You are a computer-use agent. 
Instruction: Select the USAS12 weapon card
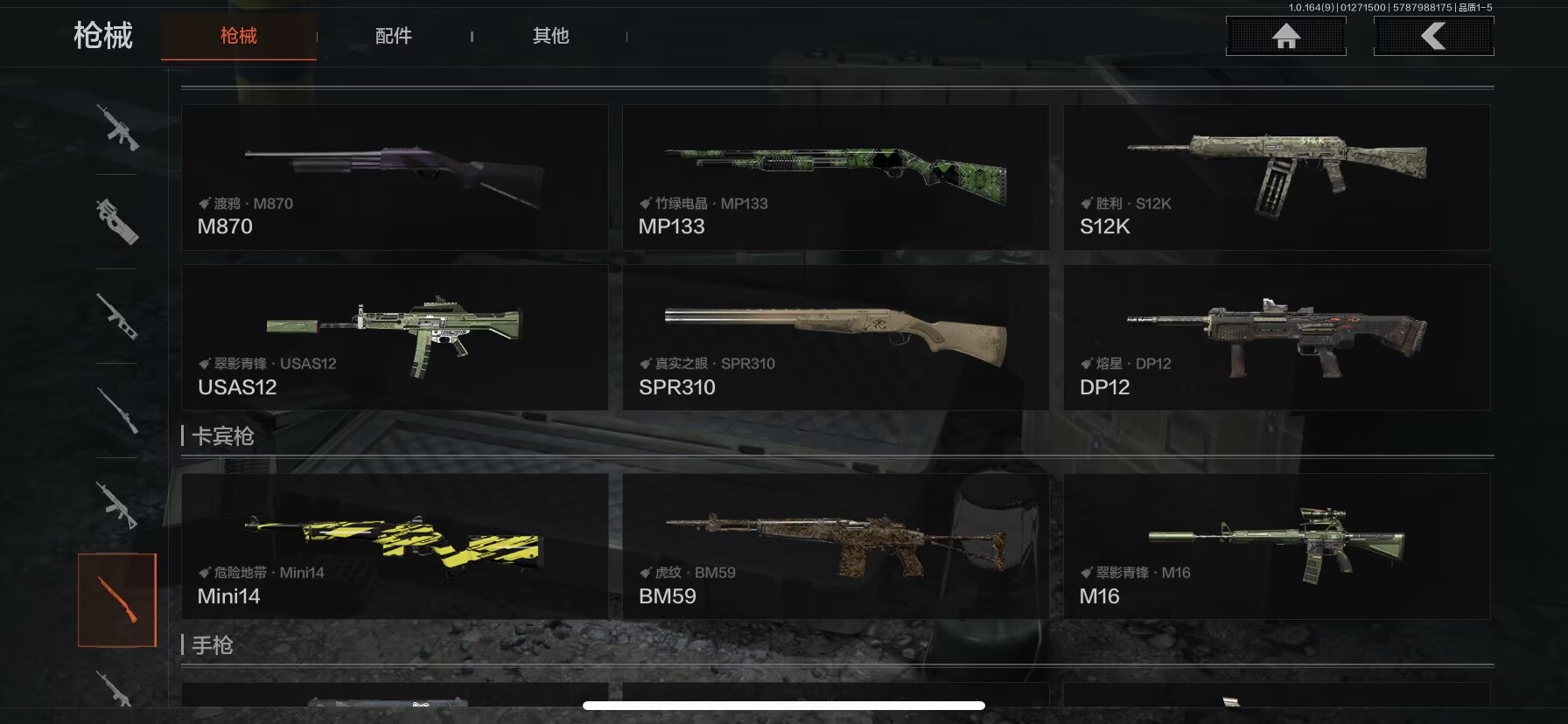point(395,338)
